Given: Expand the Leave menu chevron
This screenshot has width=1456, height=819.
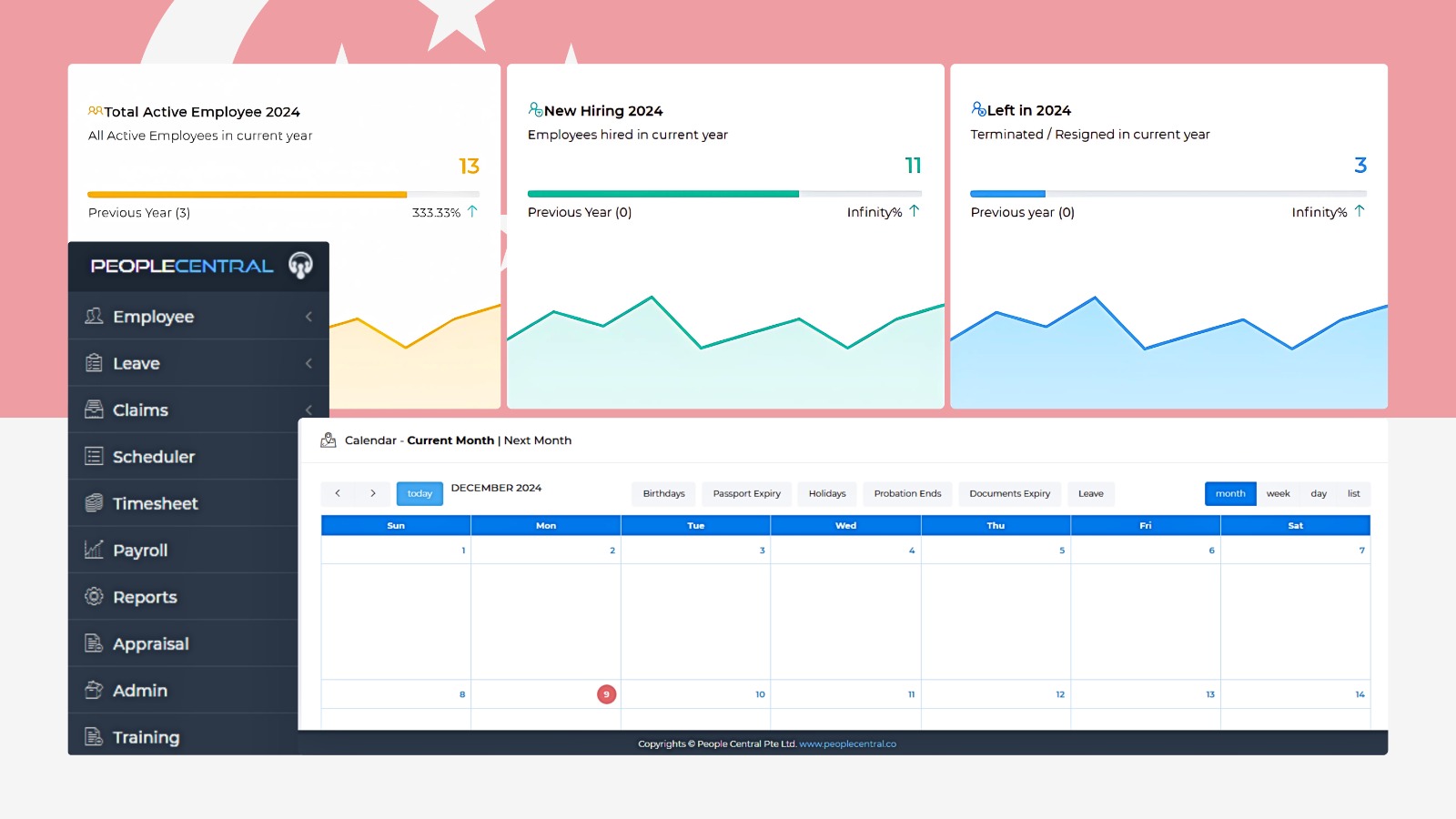Looking at the screenshot, I should [308, 363].
